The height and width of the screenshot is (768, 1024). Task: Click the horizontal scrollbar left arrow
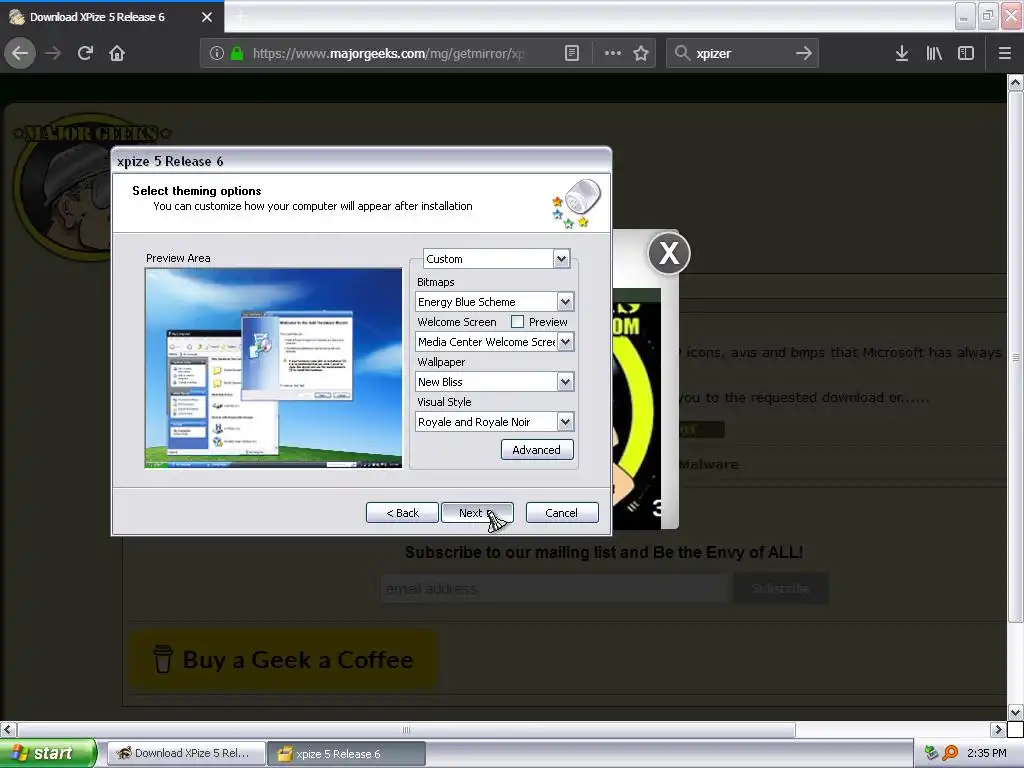pyautogui.click(x=8, y=729)
